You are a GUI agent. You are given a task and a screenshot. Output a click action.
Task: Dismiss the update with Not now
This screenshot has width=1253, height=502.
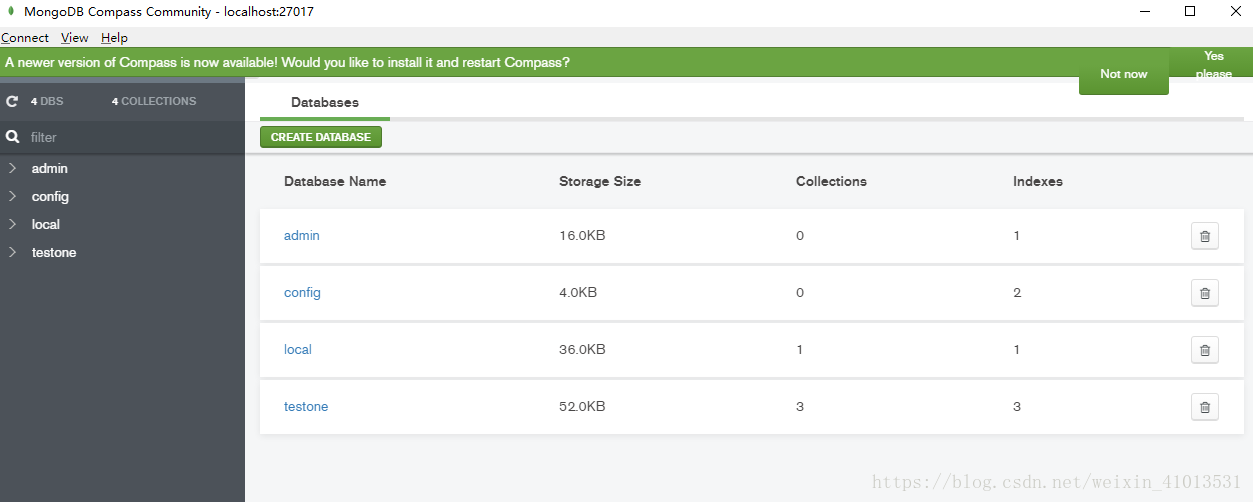tap(1124, 74)
